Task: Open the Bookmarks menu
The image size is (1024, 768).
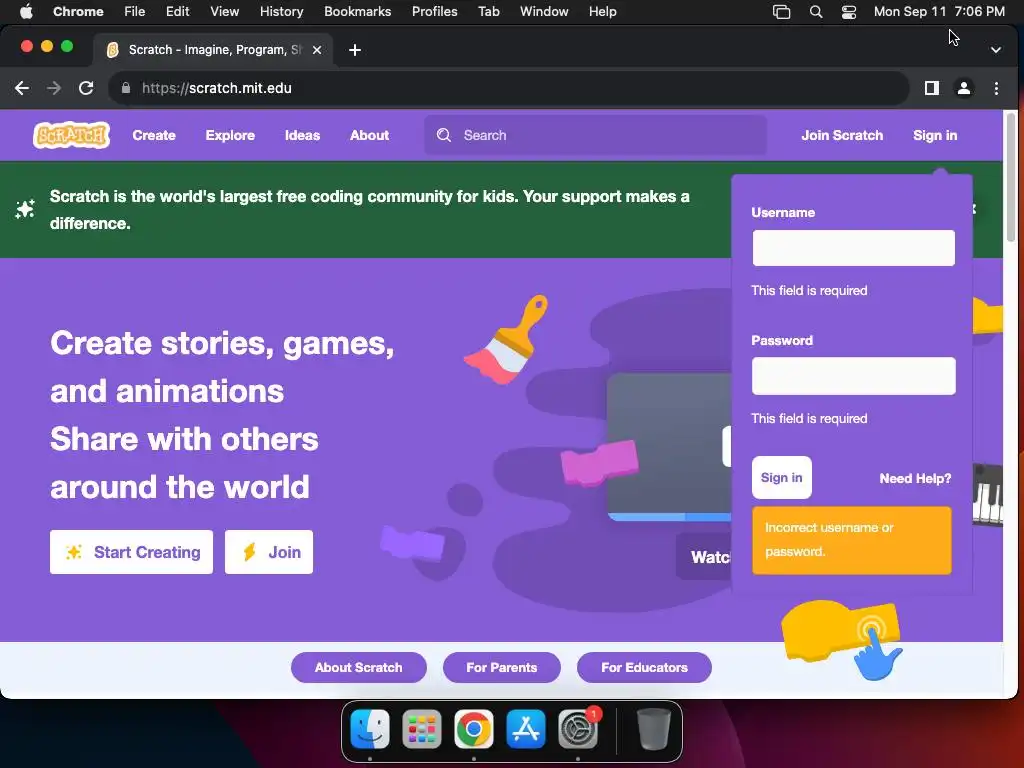Action: (x=357, y=12)
